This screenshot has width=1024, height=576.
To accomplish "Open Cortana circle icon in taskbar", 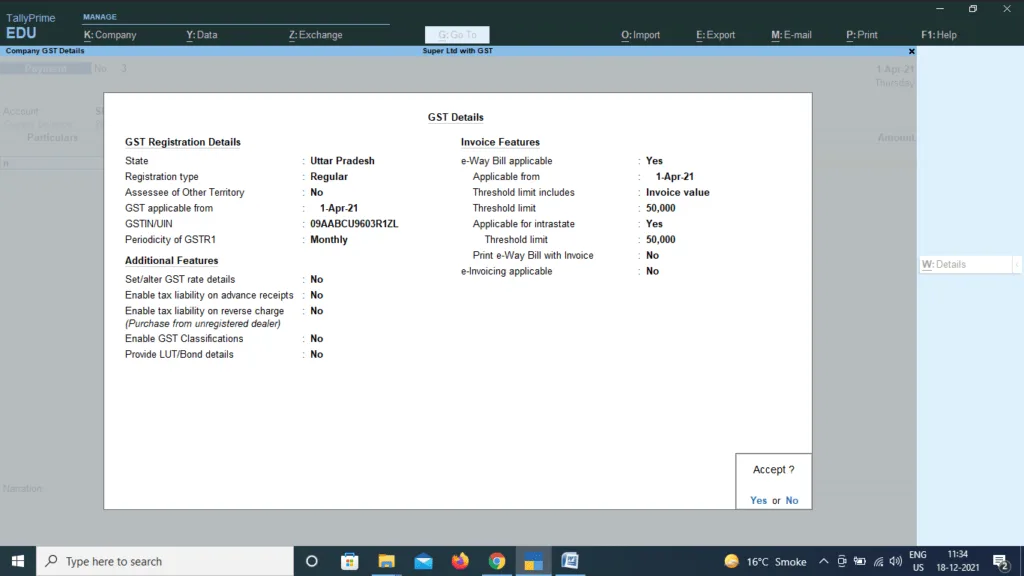I will (x=311, y=561).
